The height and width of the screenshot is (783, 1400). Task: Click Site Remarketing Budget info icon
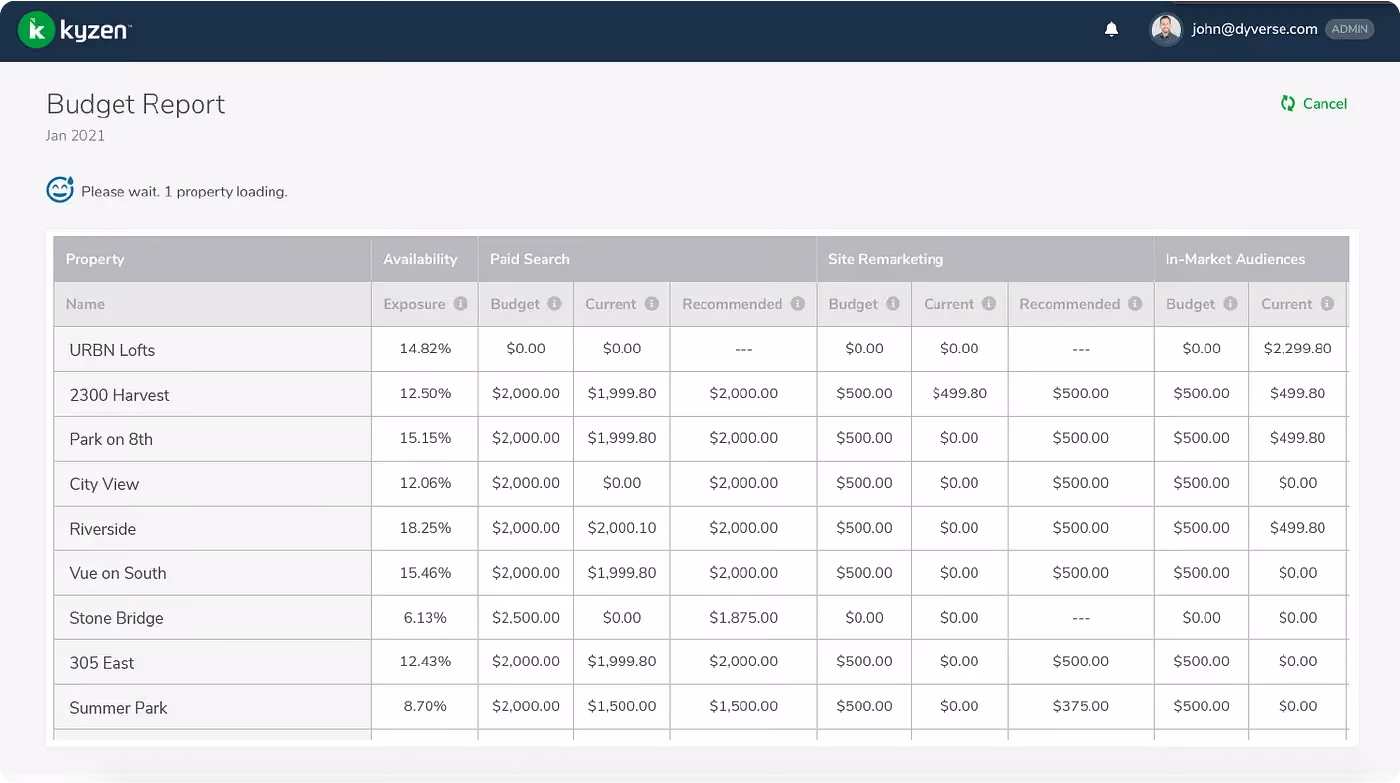point(892,304)
